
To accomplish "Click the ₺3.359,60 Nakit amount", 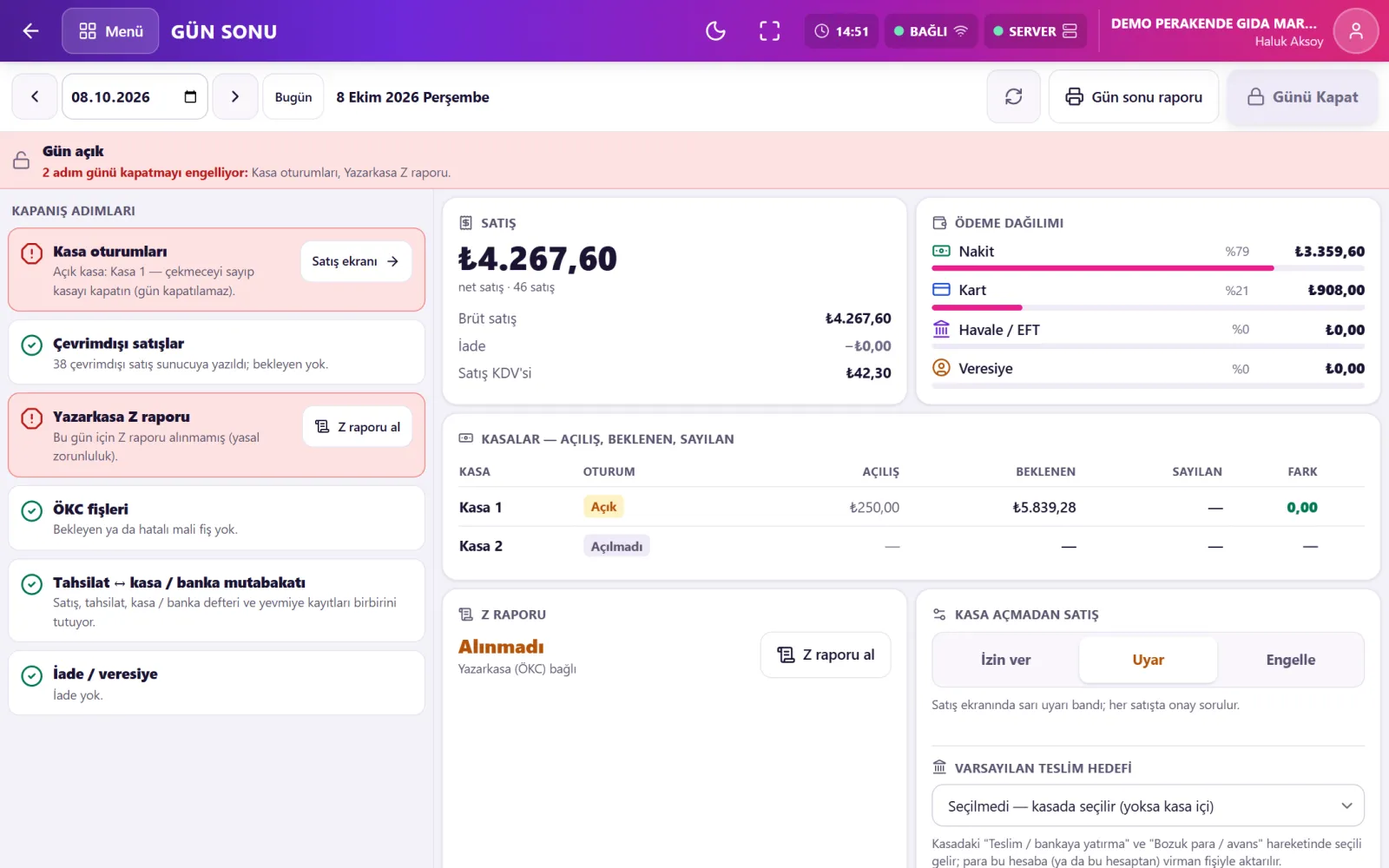I will (x=1329, y=252).
